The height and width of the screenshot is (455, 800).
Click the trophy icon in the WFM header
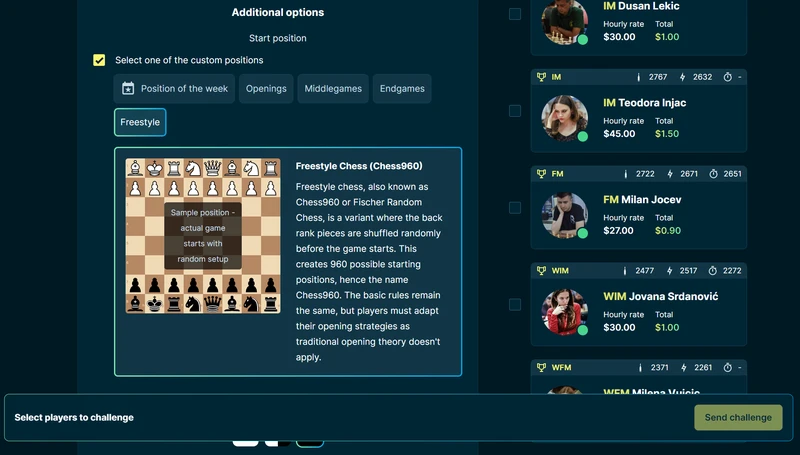(x=541, y=368)
